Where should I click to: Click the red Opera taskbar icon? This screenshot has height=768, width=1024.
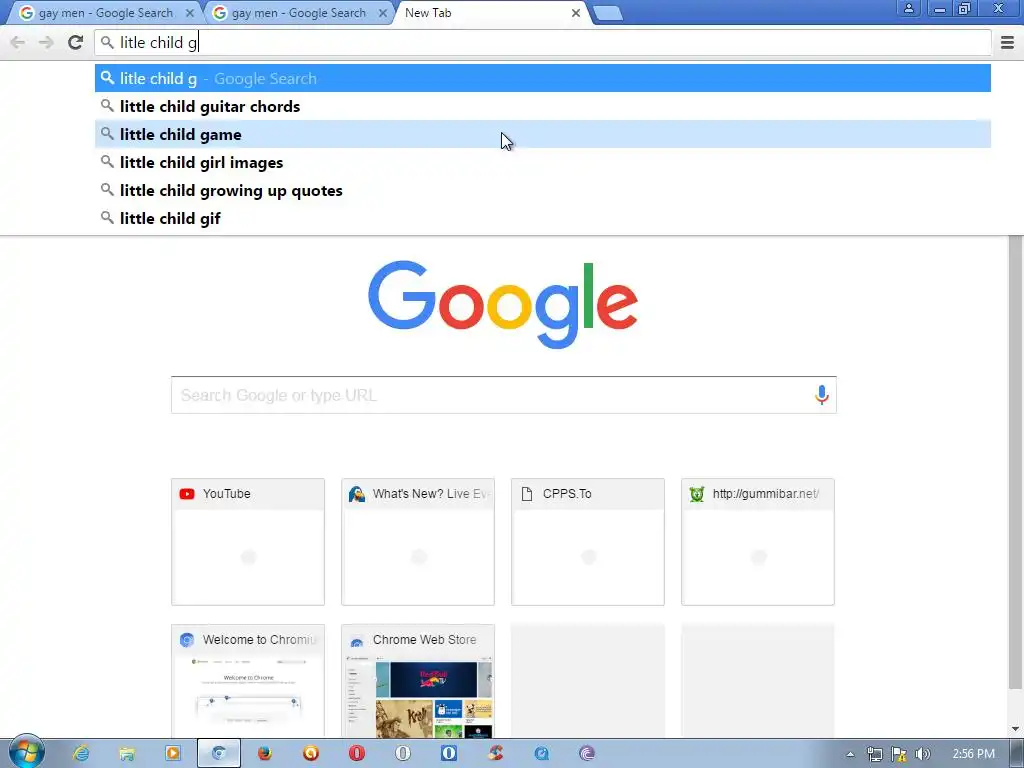(357, 754)
